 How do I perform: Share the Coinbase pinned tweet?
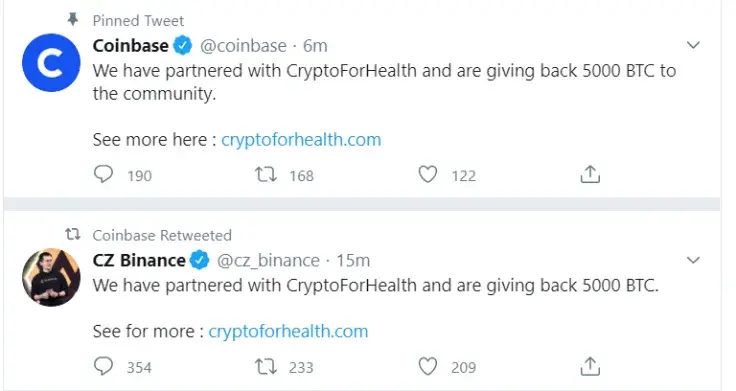point(590,174)
